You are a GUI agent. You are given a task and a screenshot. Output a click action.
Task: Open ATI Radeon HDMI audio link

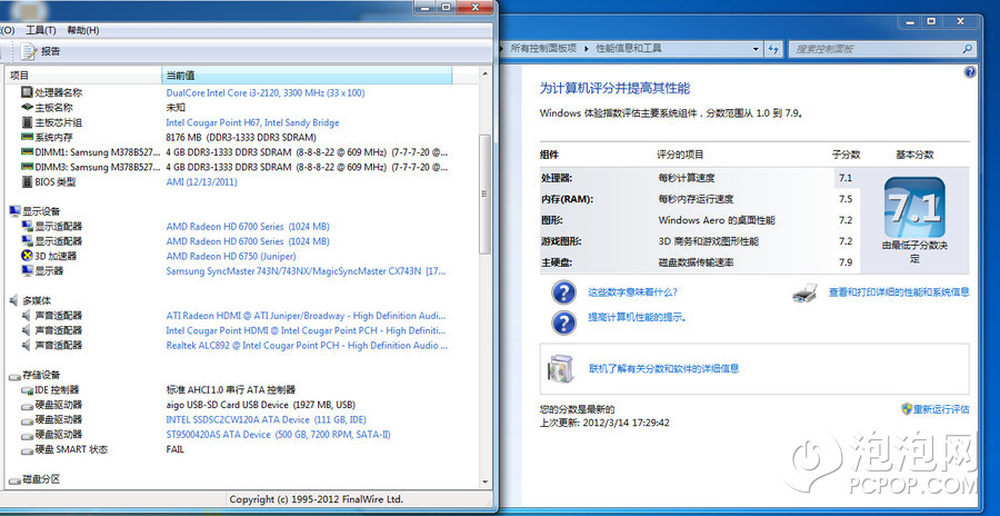[x=307, y=316]
